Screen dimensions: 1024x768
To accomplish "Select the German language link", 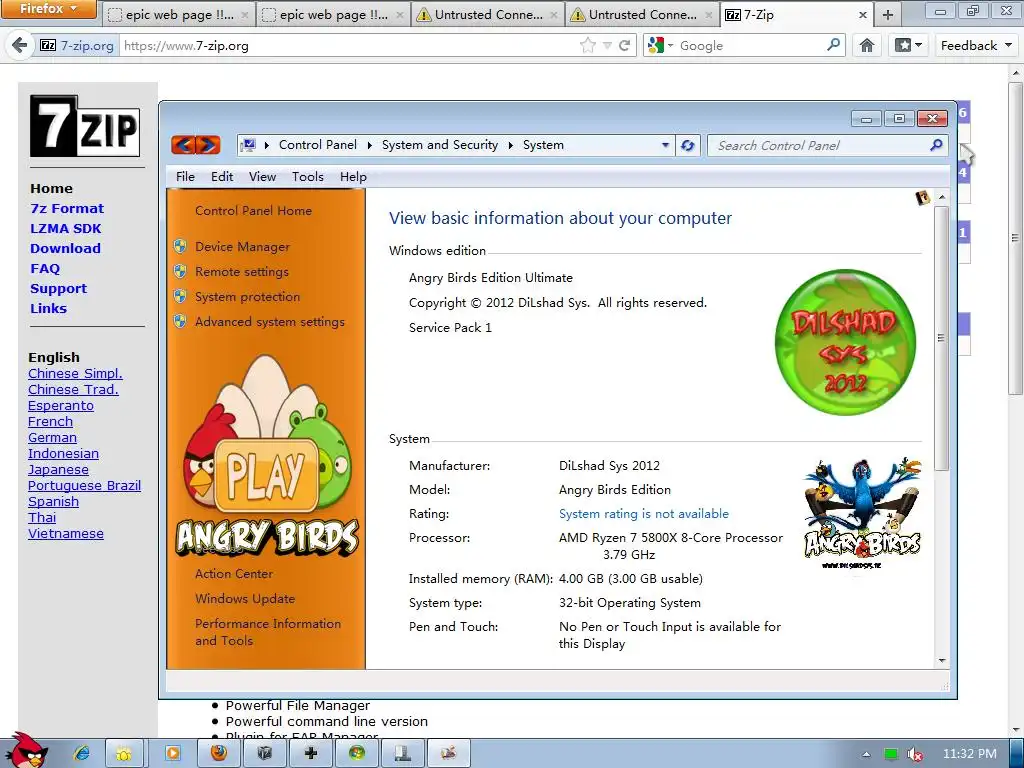I will [52, 437].
